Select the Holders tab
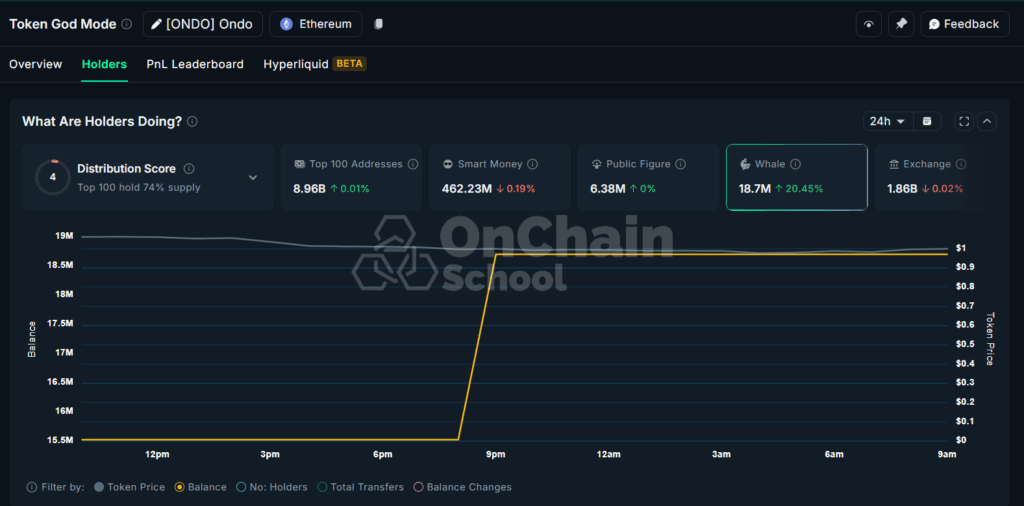 click(x=104, y=64)
